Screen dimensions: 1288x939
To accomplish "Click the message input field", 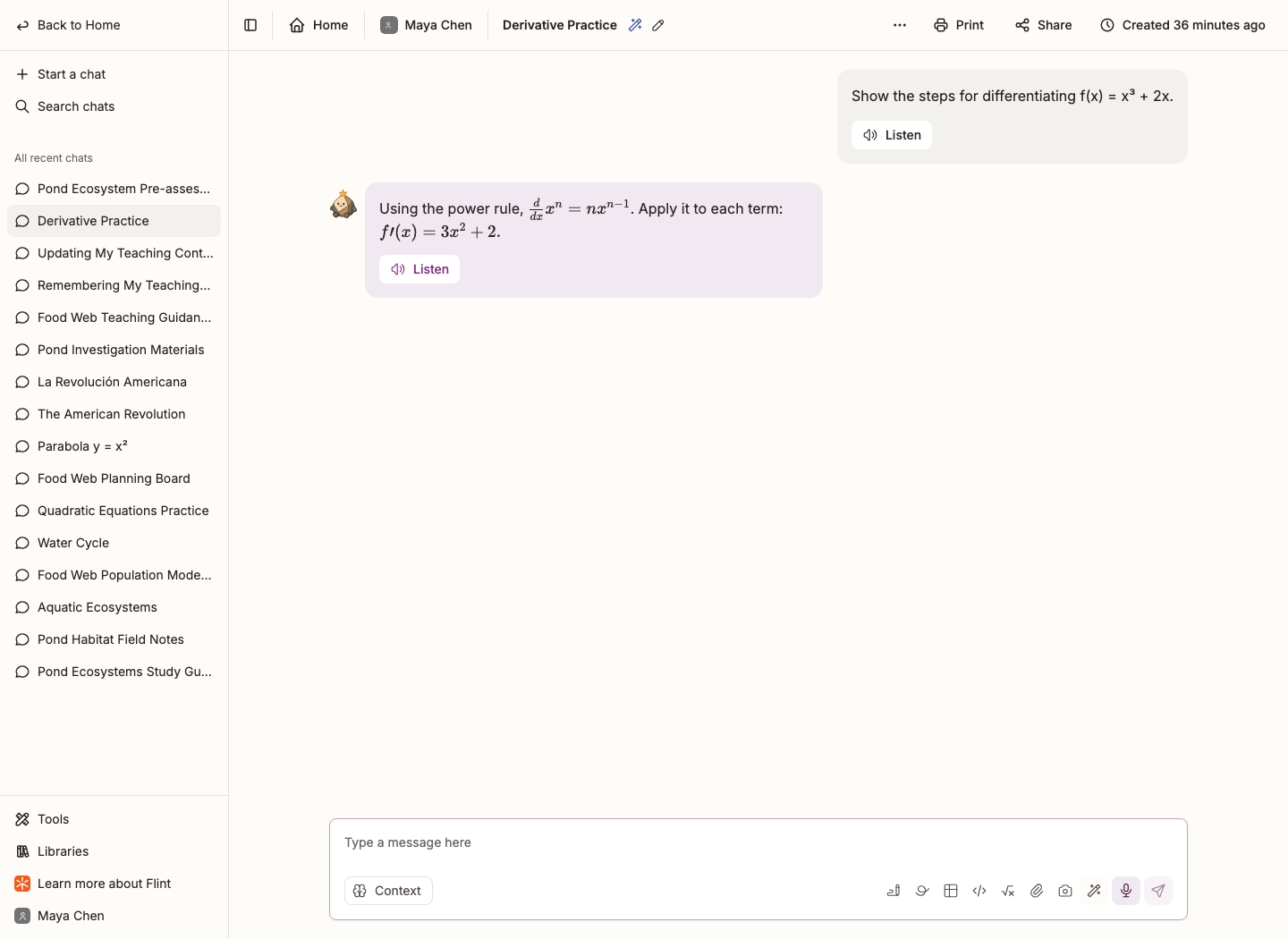I will click(x=758, y=842).
